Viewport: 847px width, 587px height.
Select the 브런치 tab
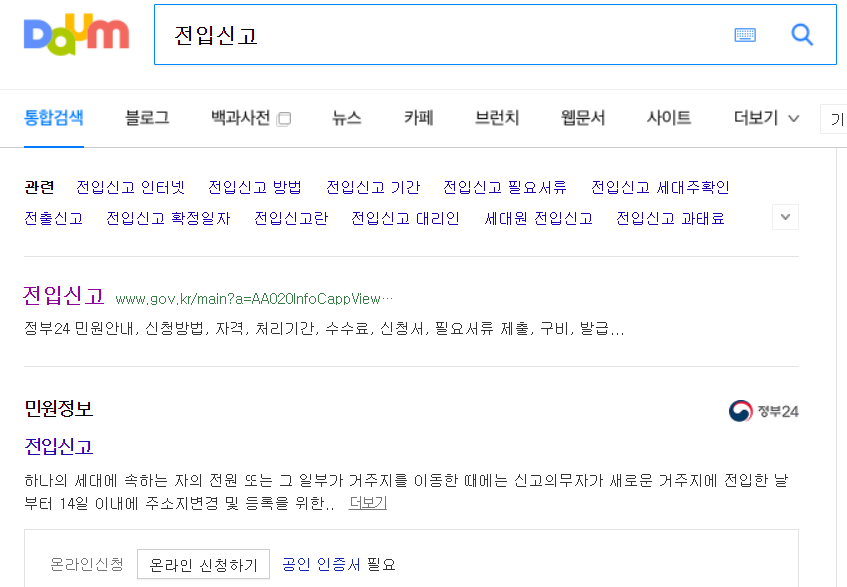497,118
